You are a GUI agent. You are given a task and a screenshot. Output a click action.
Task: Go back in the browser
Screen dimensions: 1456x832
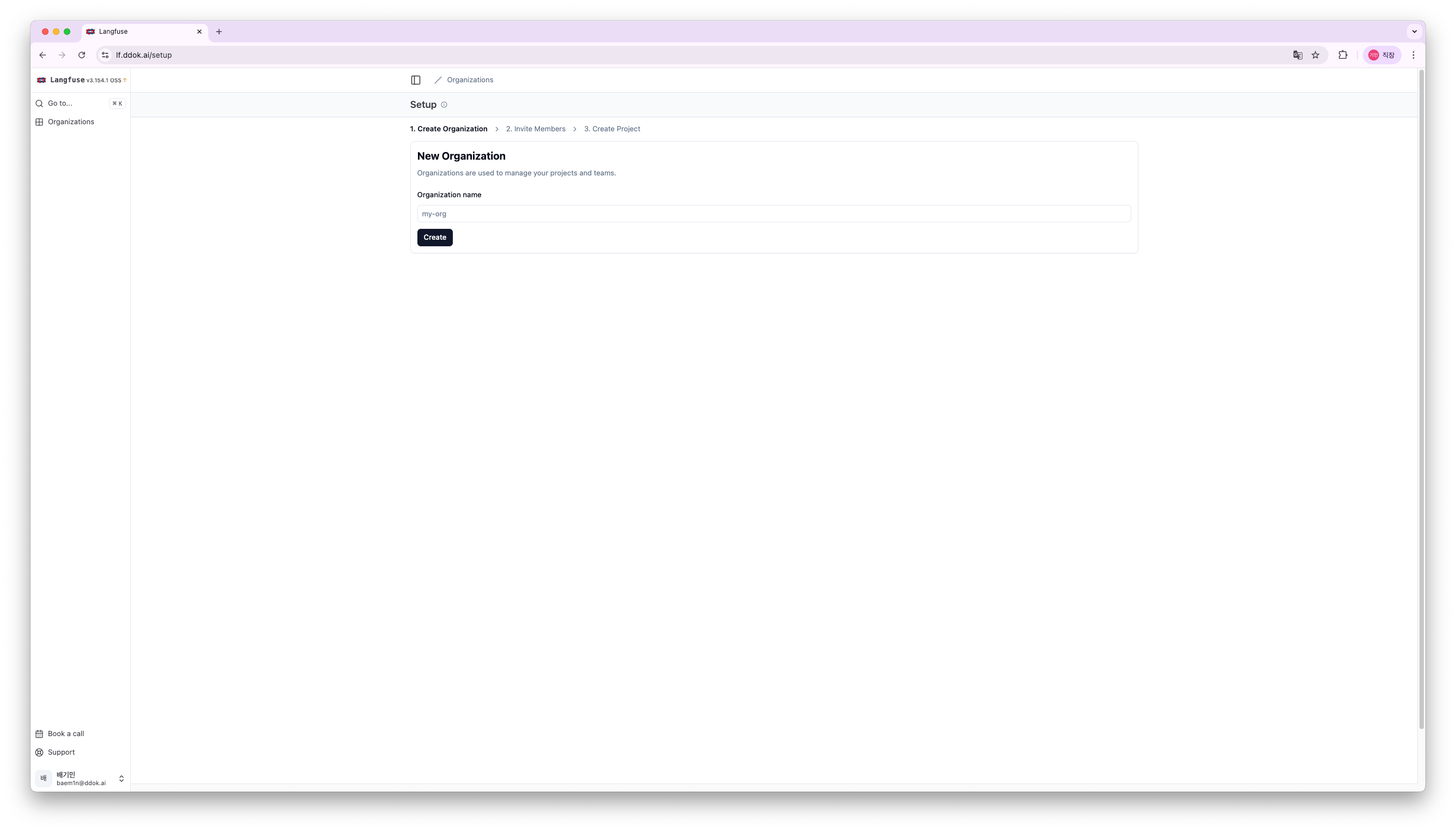[43, 55]
